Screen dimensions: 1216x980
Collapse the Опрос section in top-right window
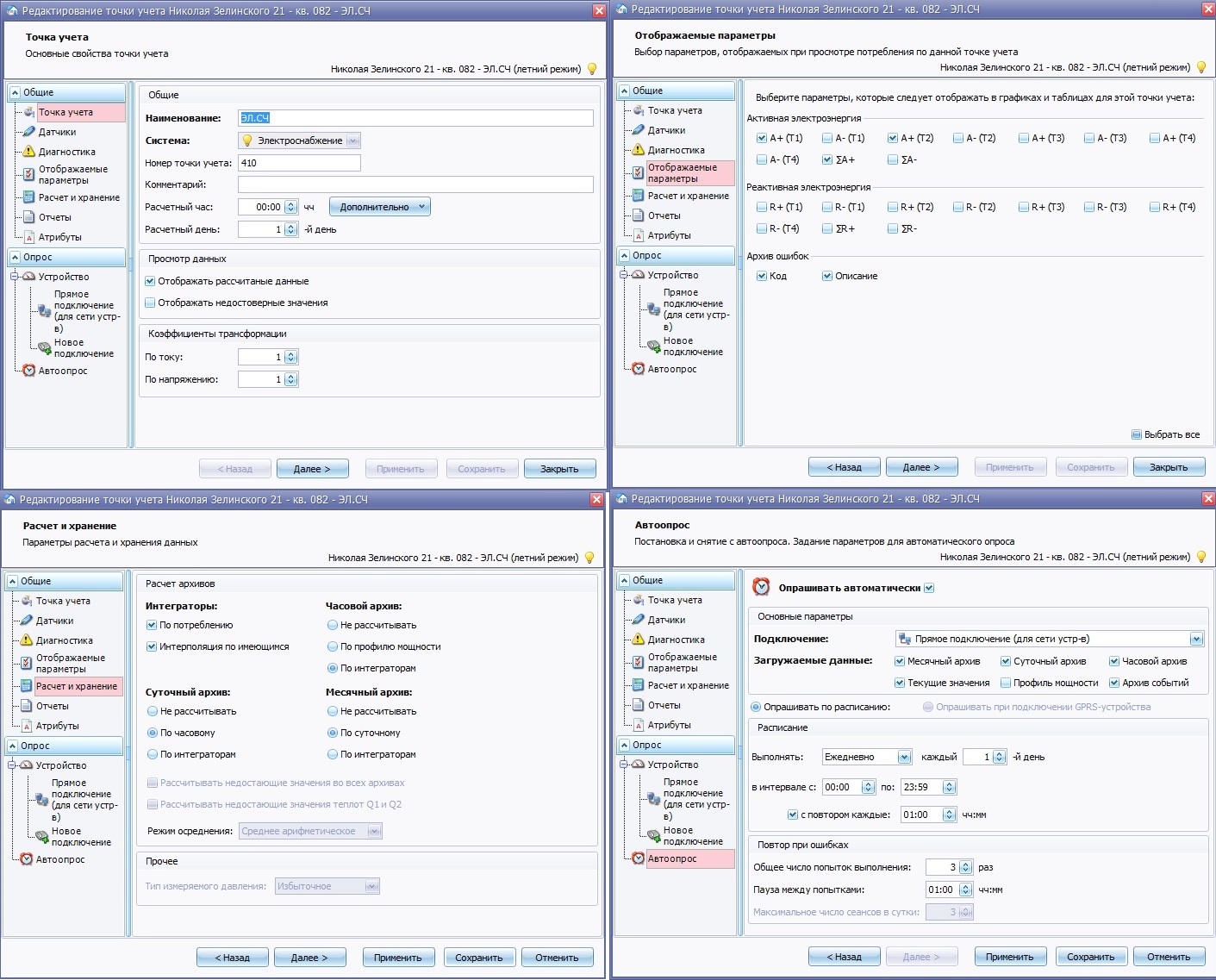(624, 255)
